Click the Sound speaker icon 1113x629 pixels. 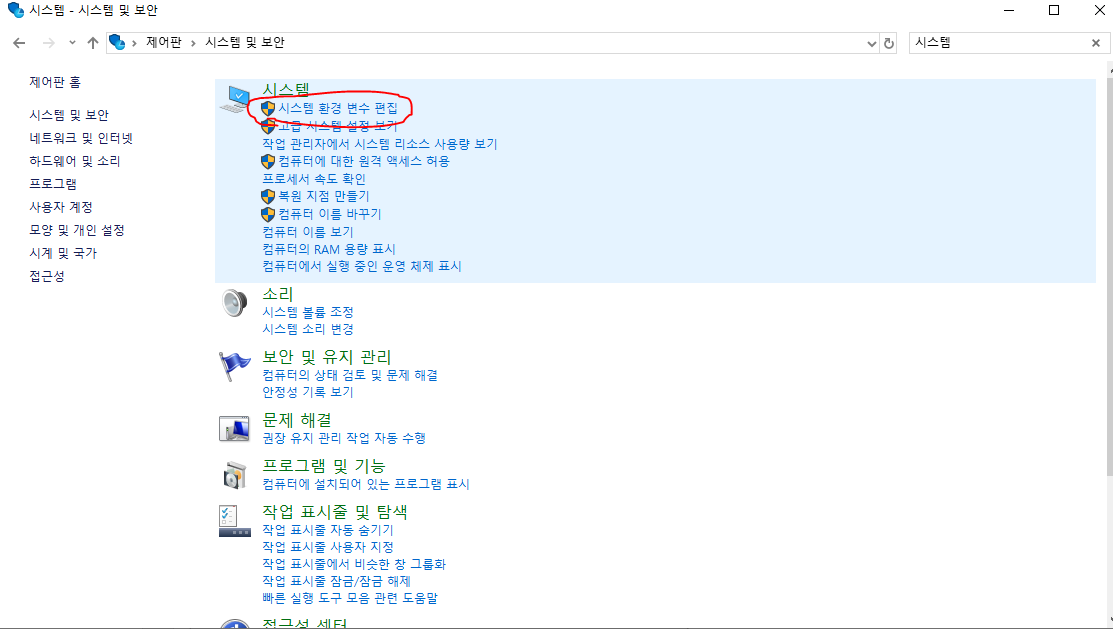click(234, 303)
